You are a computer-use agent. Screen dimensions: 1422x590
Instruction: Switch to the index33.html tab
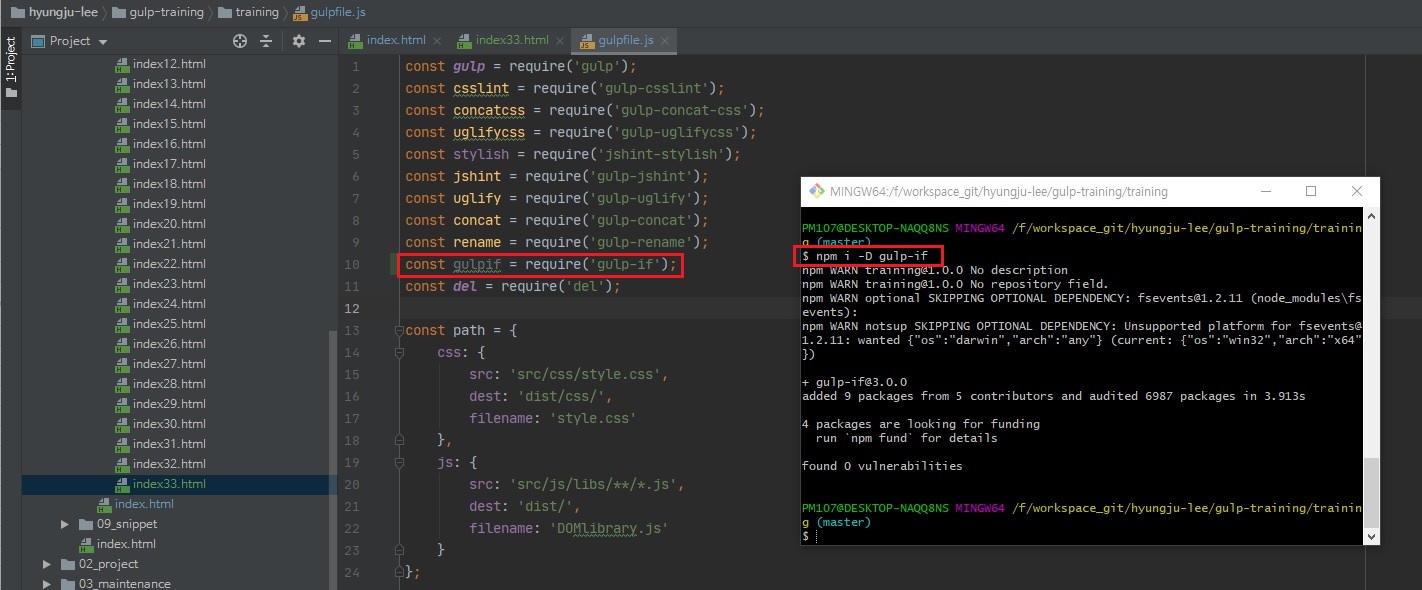click(x=511, y=41)
